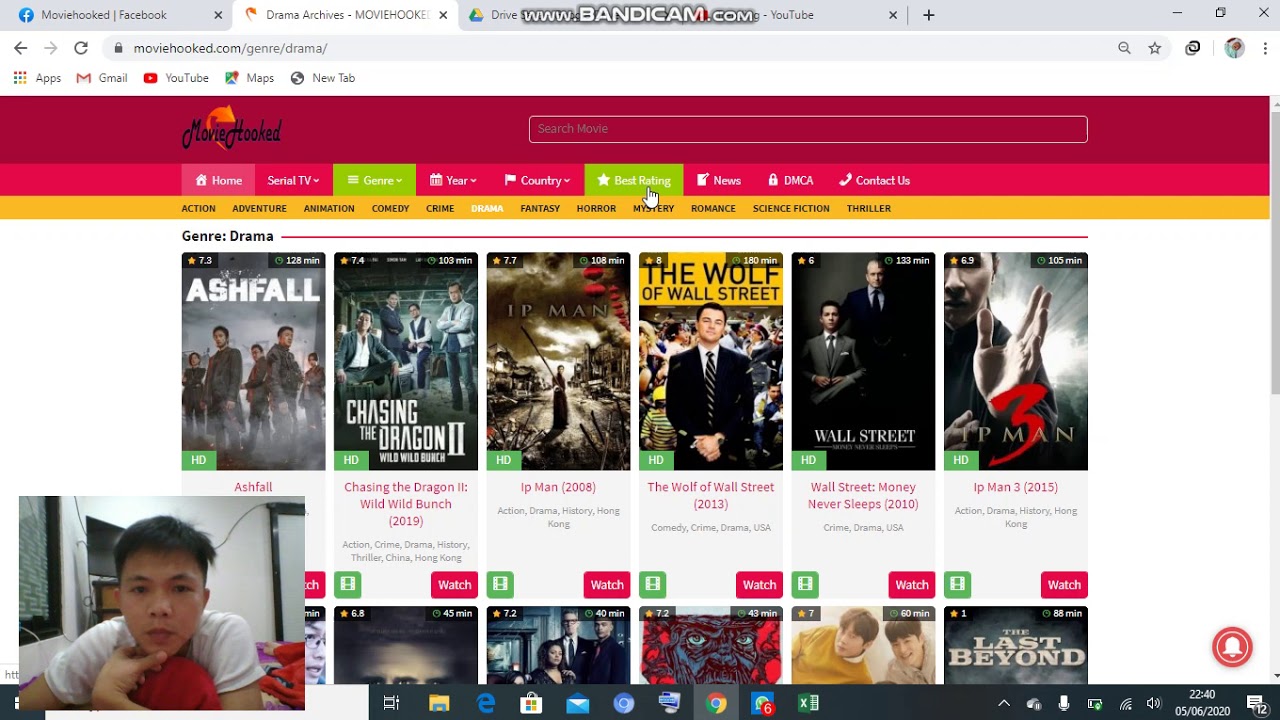1280x720 pixels.
Task: Select the ROMANCE genre link
Action: [713, 209]
